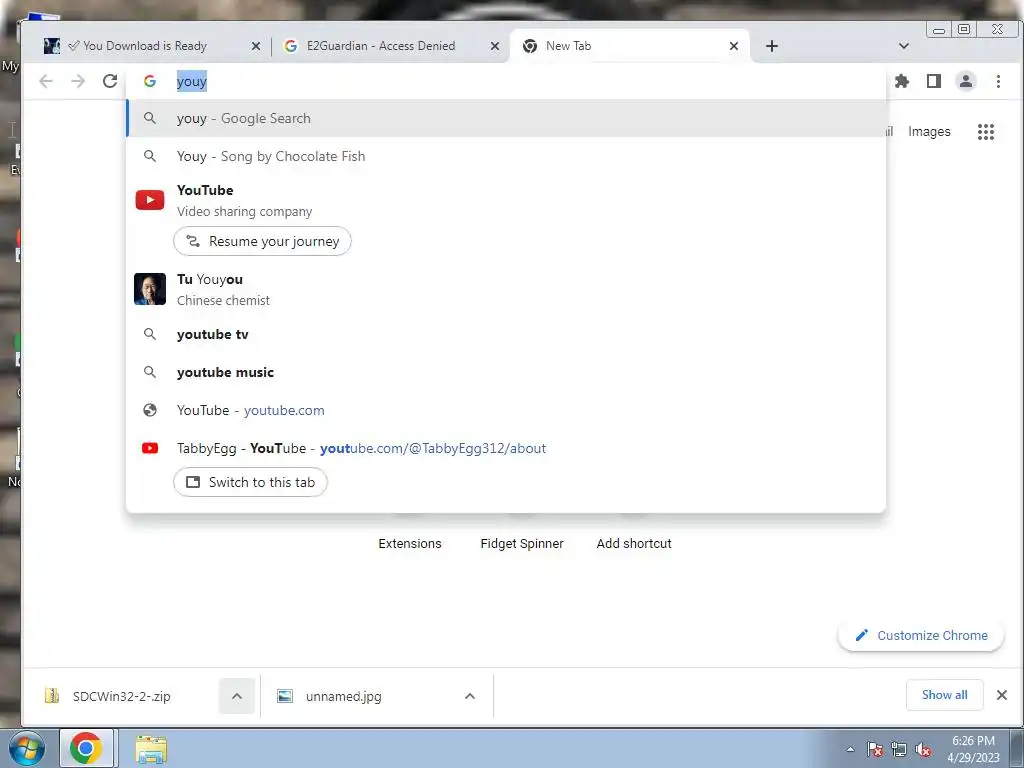Open the Windows Start menu

coord(27,748)
